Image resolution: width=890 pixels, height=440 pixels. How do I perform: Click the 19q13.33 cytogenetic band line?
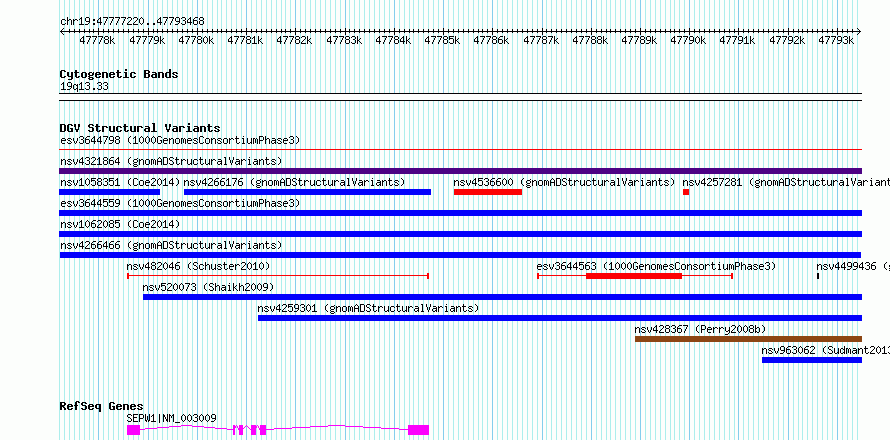click(x=460, y=97)
